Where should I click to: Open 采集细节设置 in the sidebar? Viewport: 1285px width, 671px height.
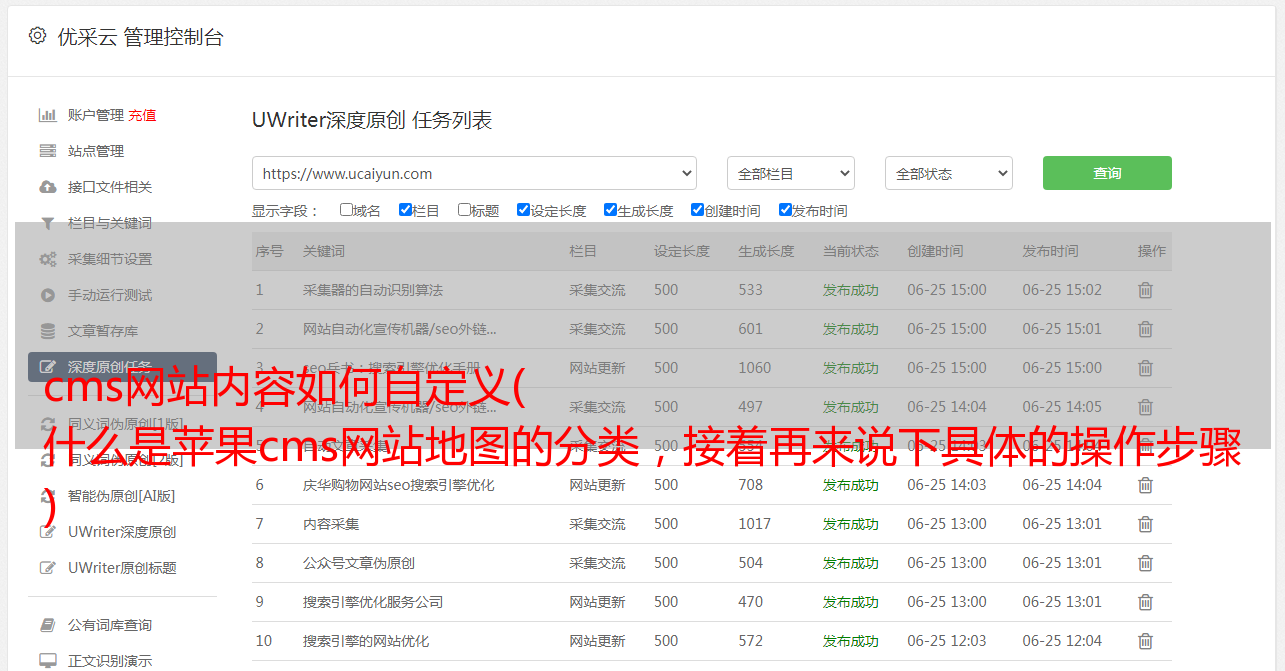110,259
